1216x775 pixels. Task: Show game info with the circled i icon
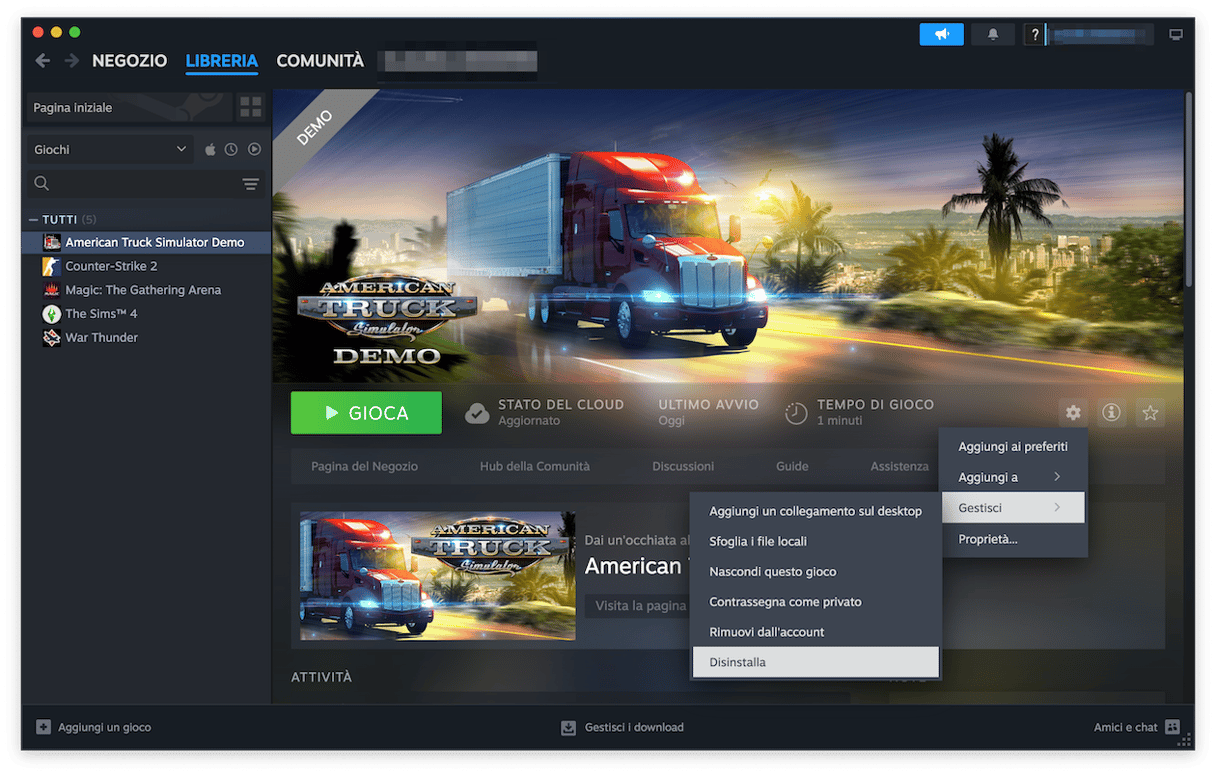pyautogui.click(x=1110, y=412)
